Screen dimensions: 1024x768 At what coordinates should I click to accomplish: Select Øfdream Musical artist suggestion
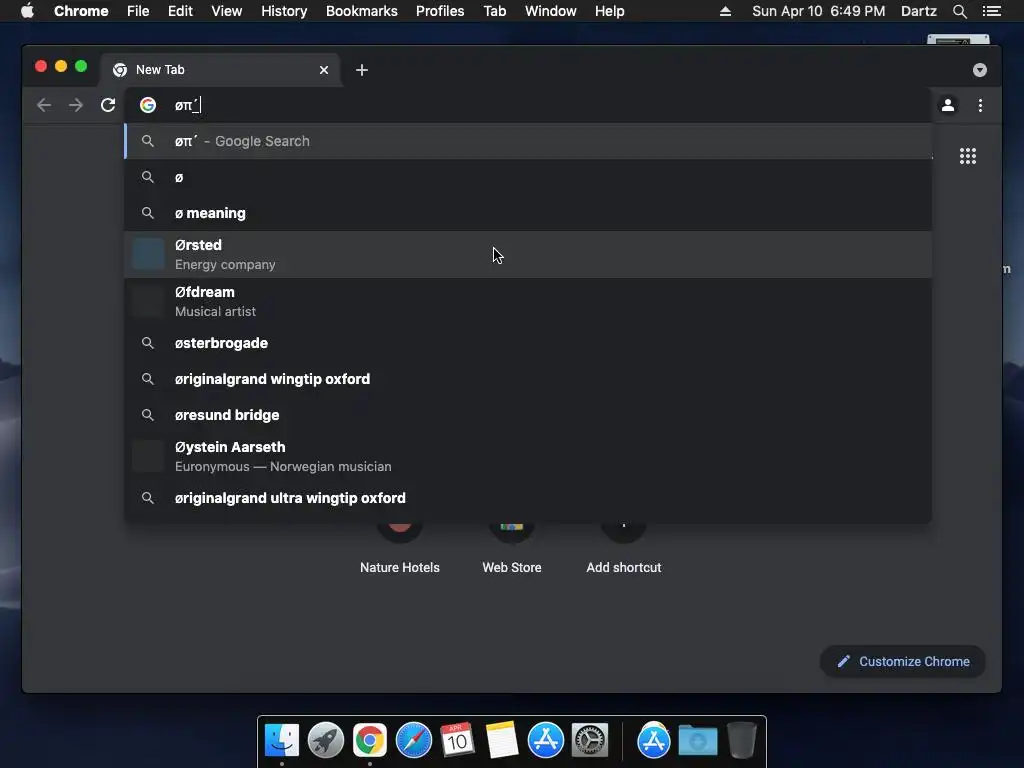point(528,302)
